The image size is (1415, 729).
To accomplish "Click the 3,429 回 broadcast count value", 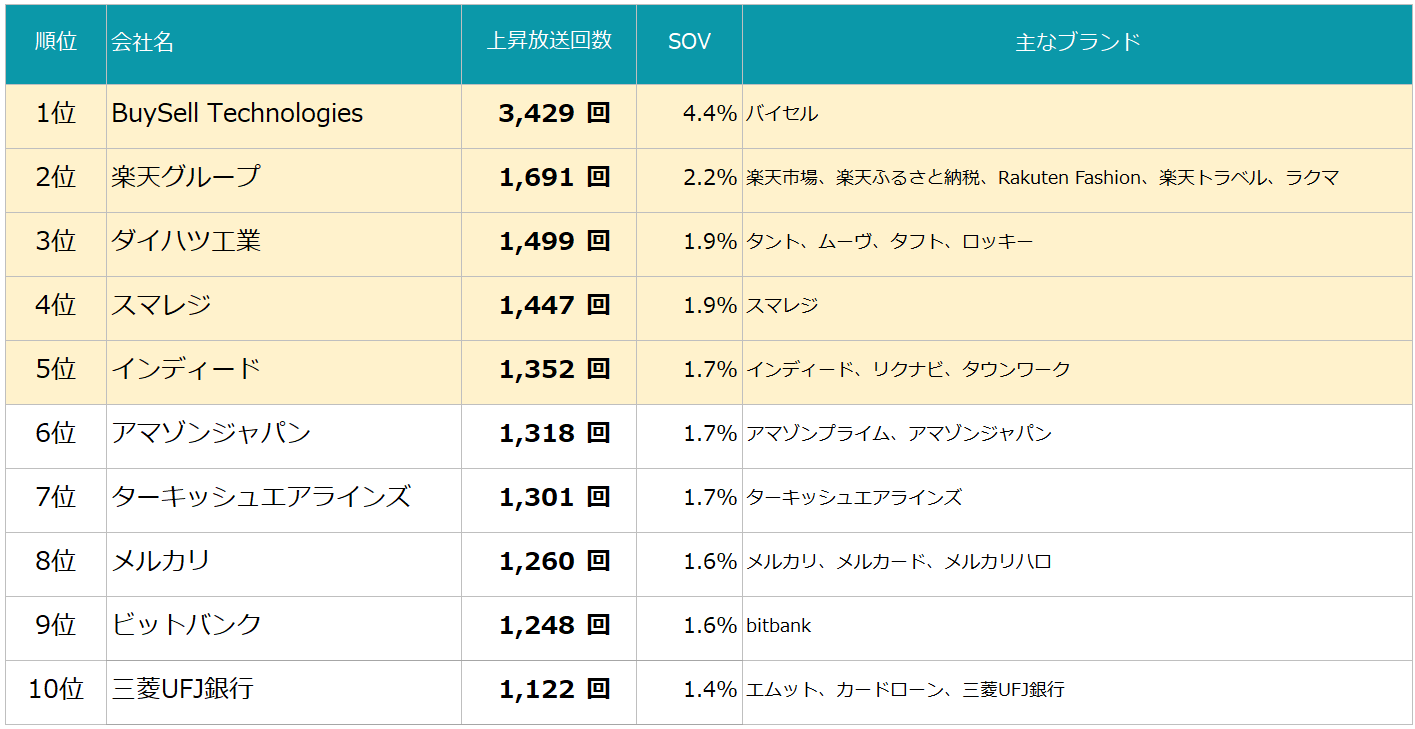I will 553,113.
